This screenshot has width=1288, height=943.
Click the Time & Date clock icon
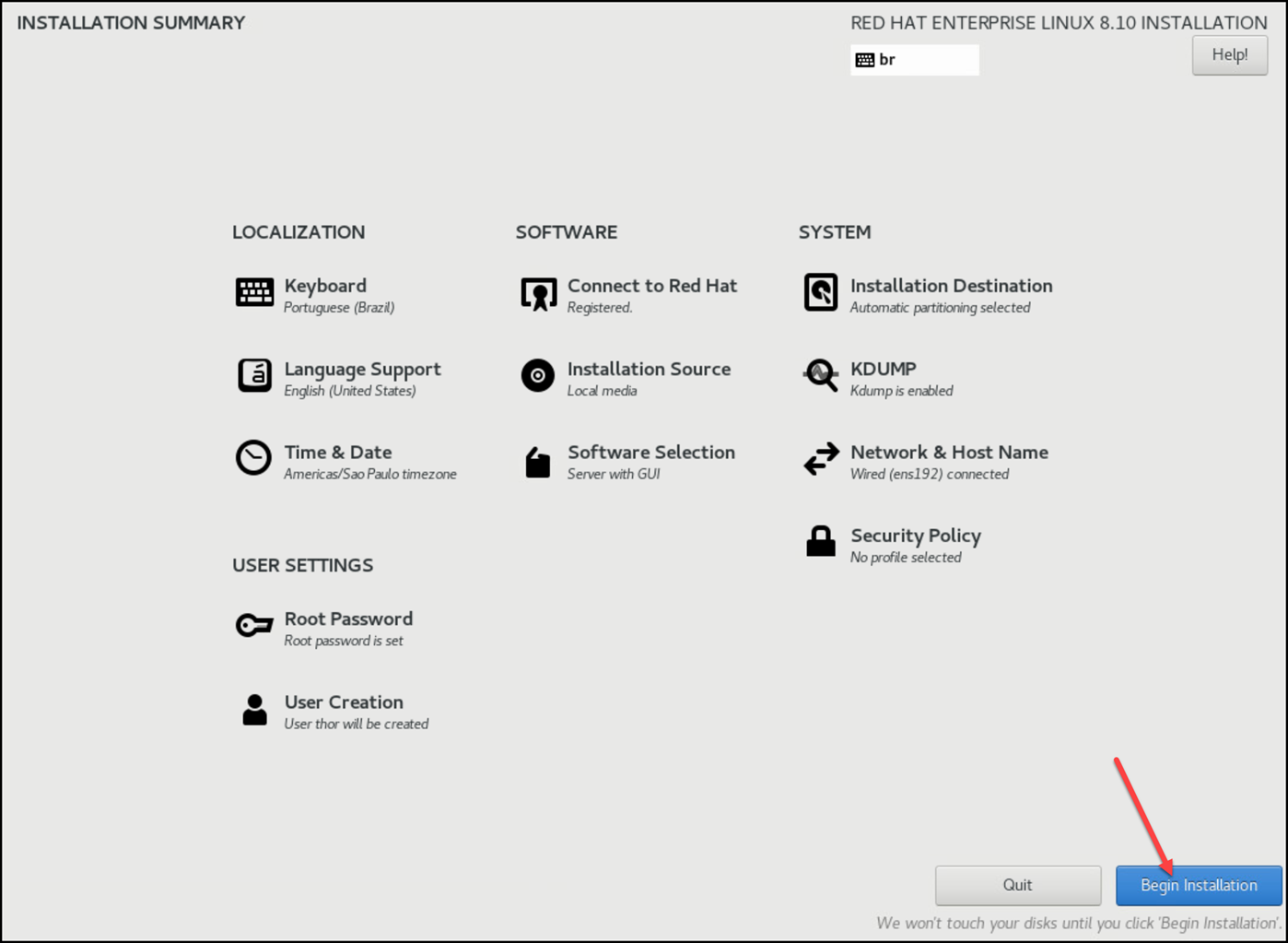click(253, 458)
